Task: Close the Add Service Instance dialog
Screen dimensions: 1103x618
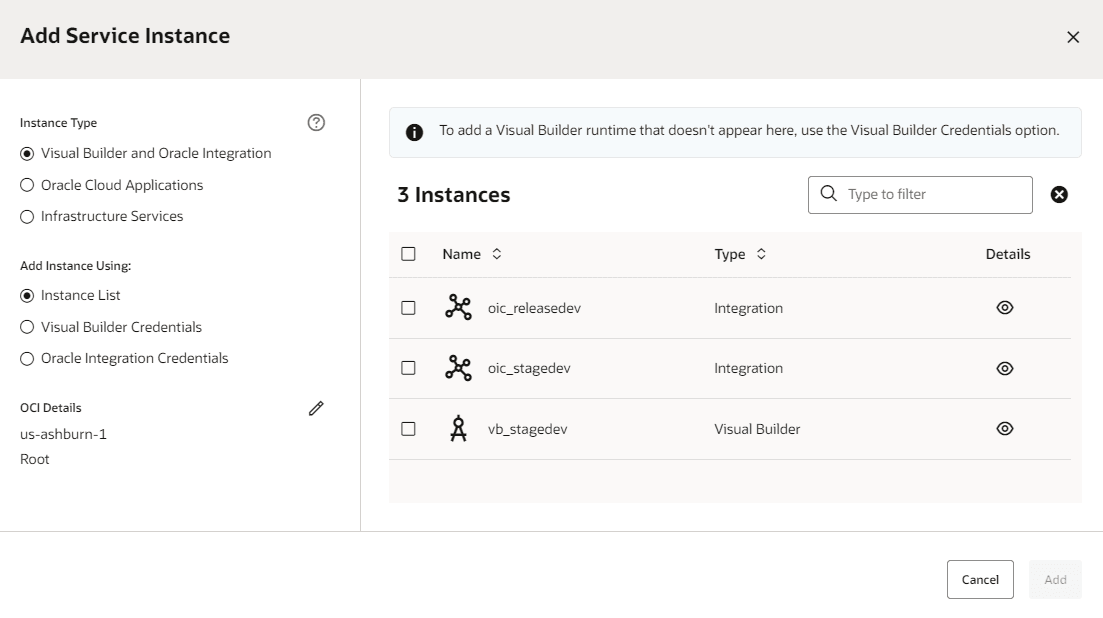Action: [x=1073, y=37]
